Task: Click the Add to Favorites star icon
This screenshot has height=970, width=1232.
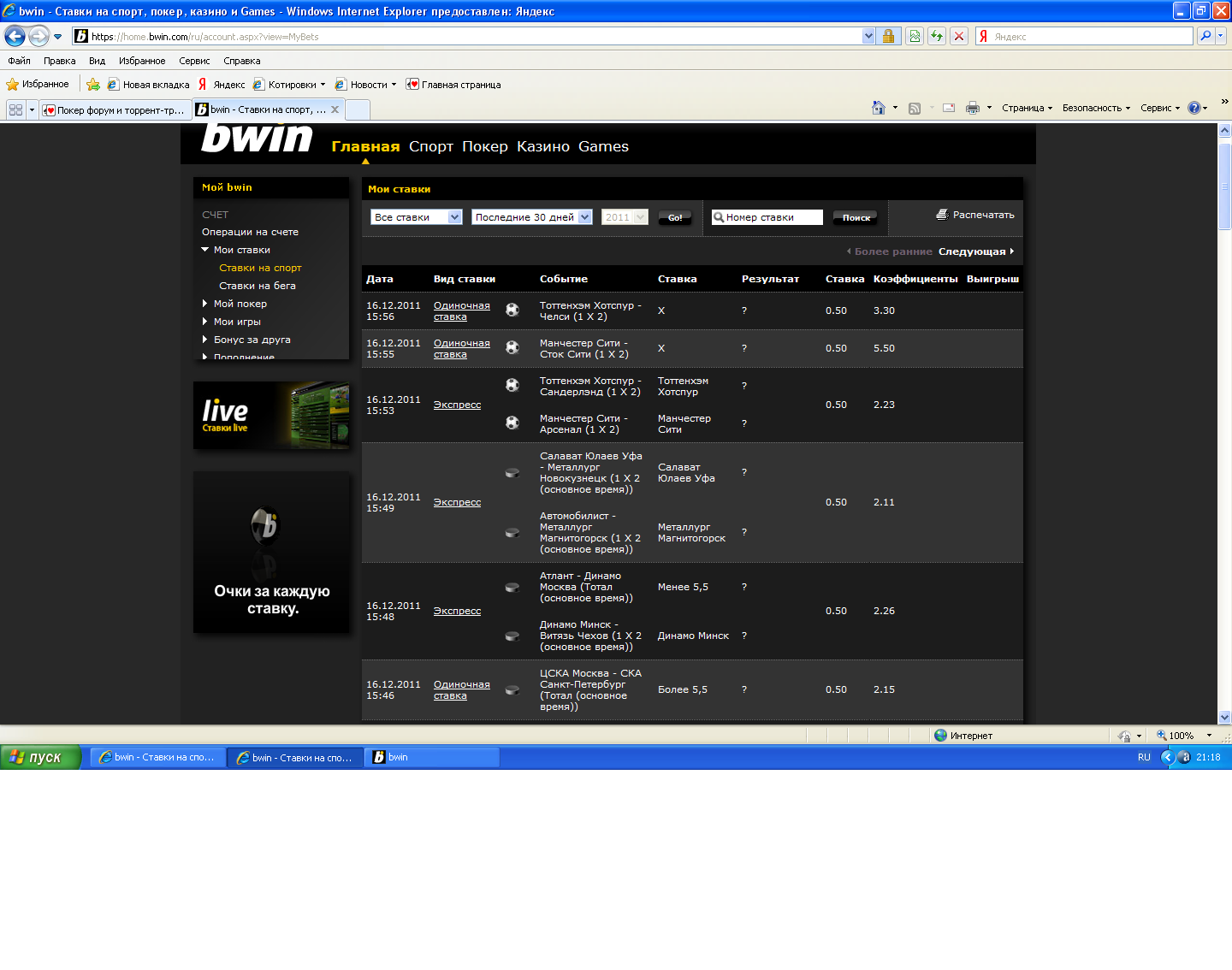Action: click(x=93, y=85)
